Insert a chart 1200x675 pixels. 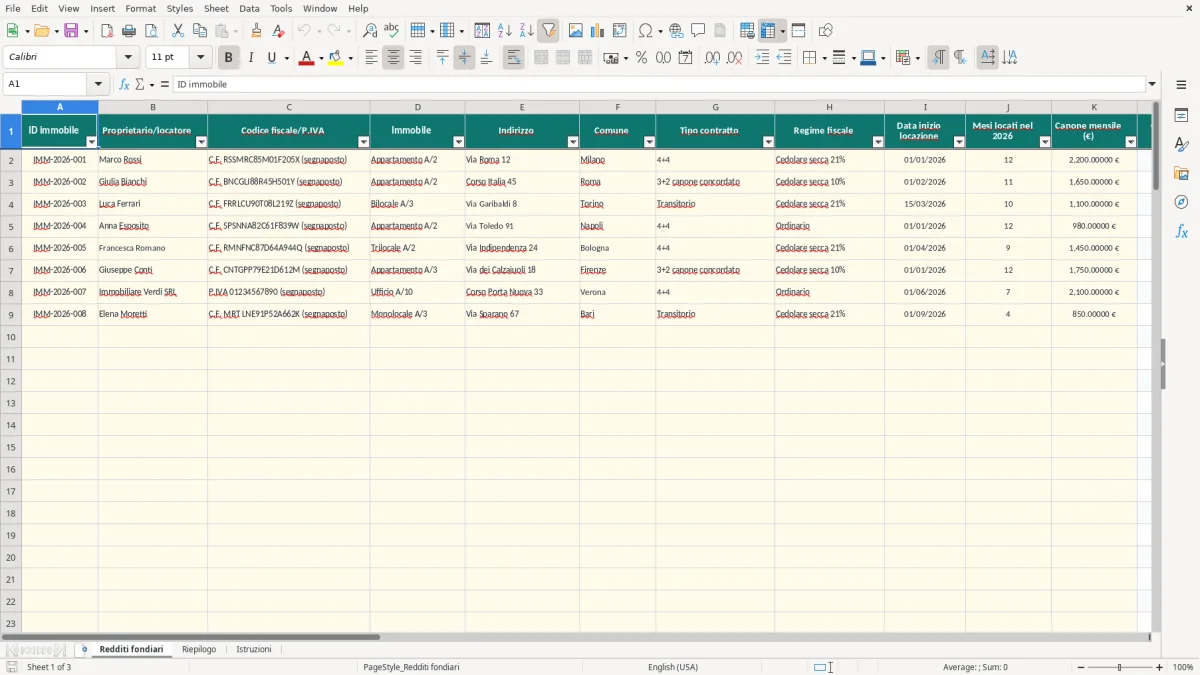pos(598,31)
